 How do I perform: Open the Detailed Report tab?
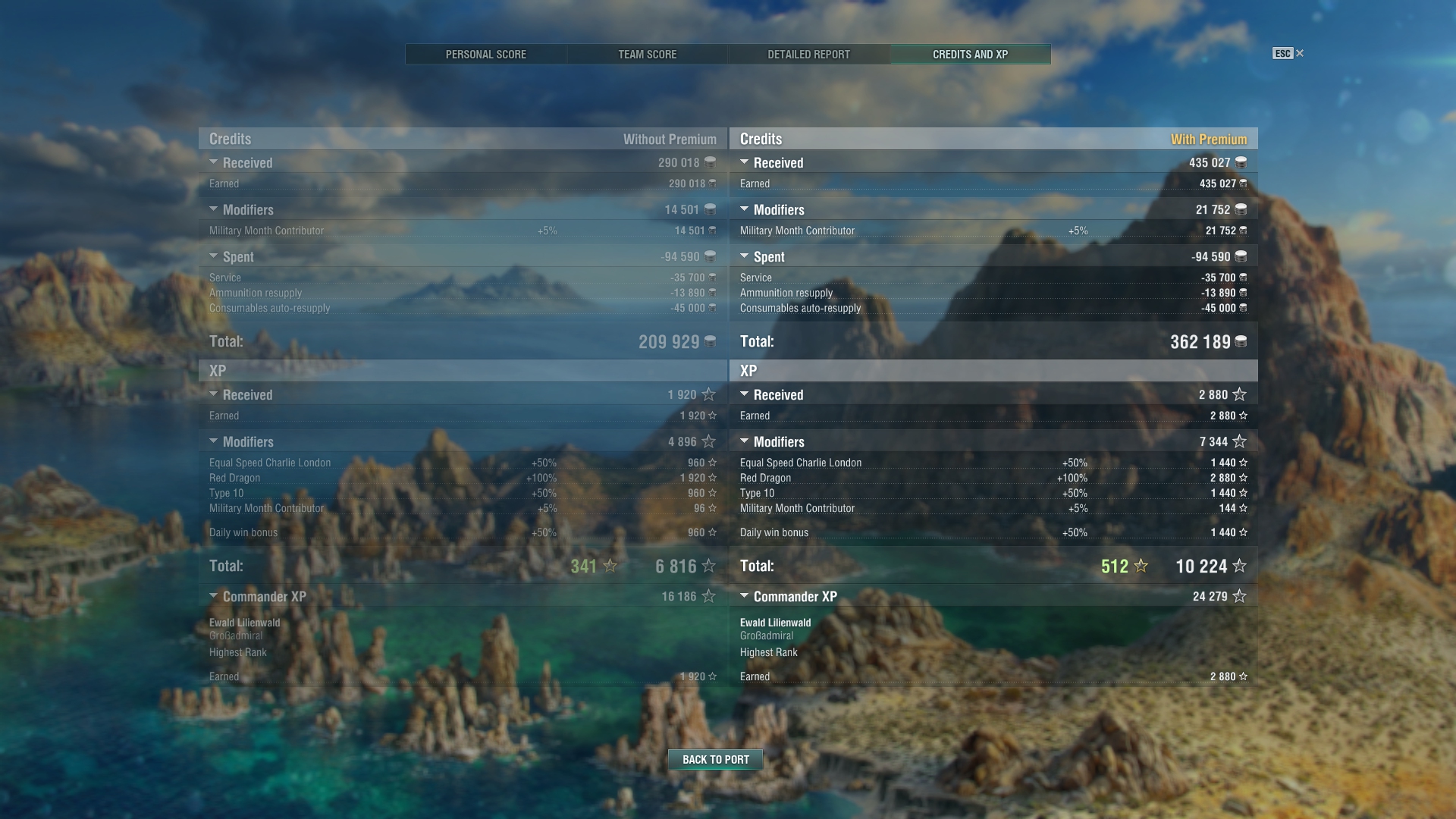pos(808,55)
